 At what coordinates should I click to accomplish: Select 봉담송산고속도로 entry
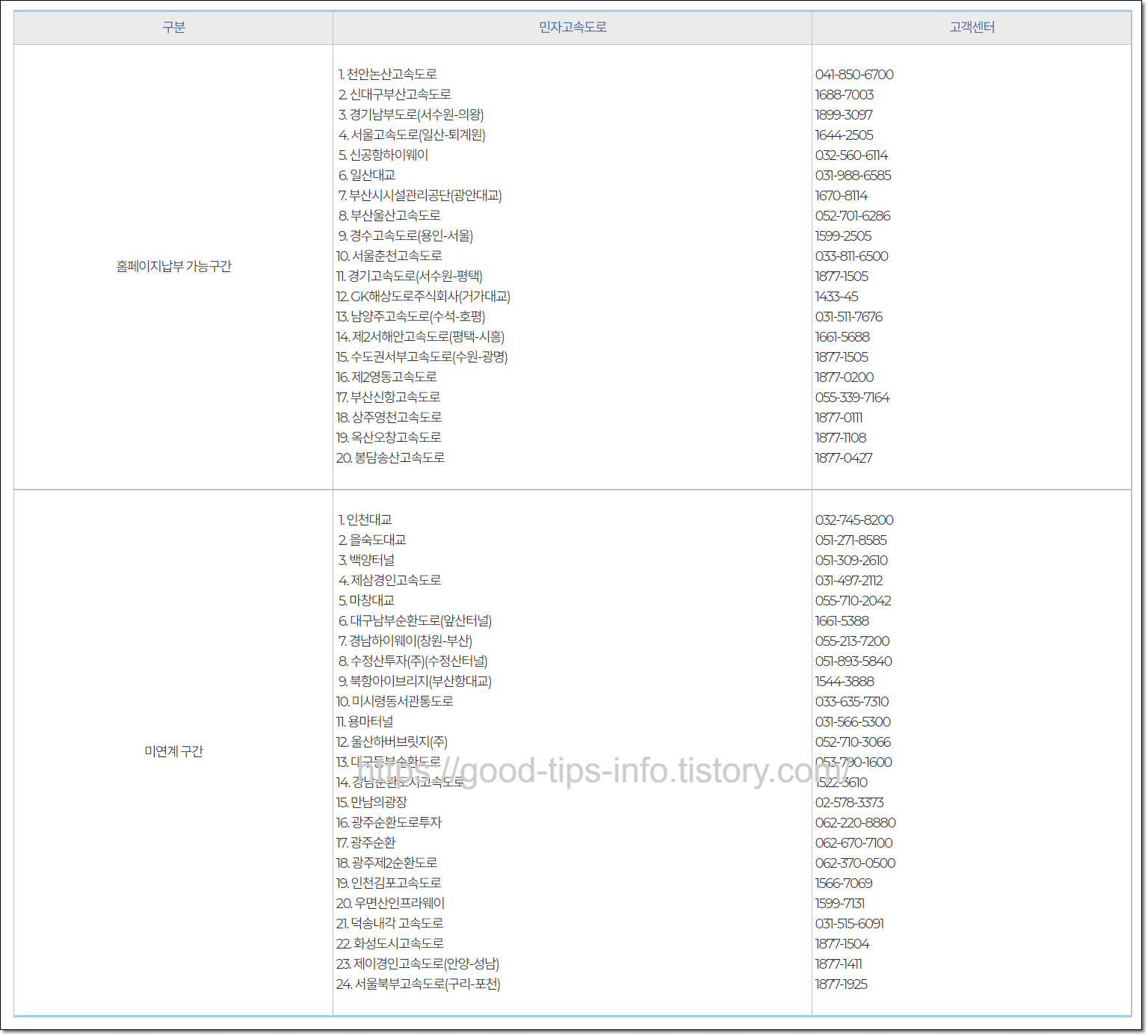(x=390, y=457)
